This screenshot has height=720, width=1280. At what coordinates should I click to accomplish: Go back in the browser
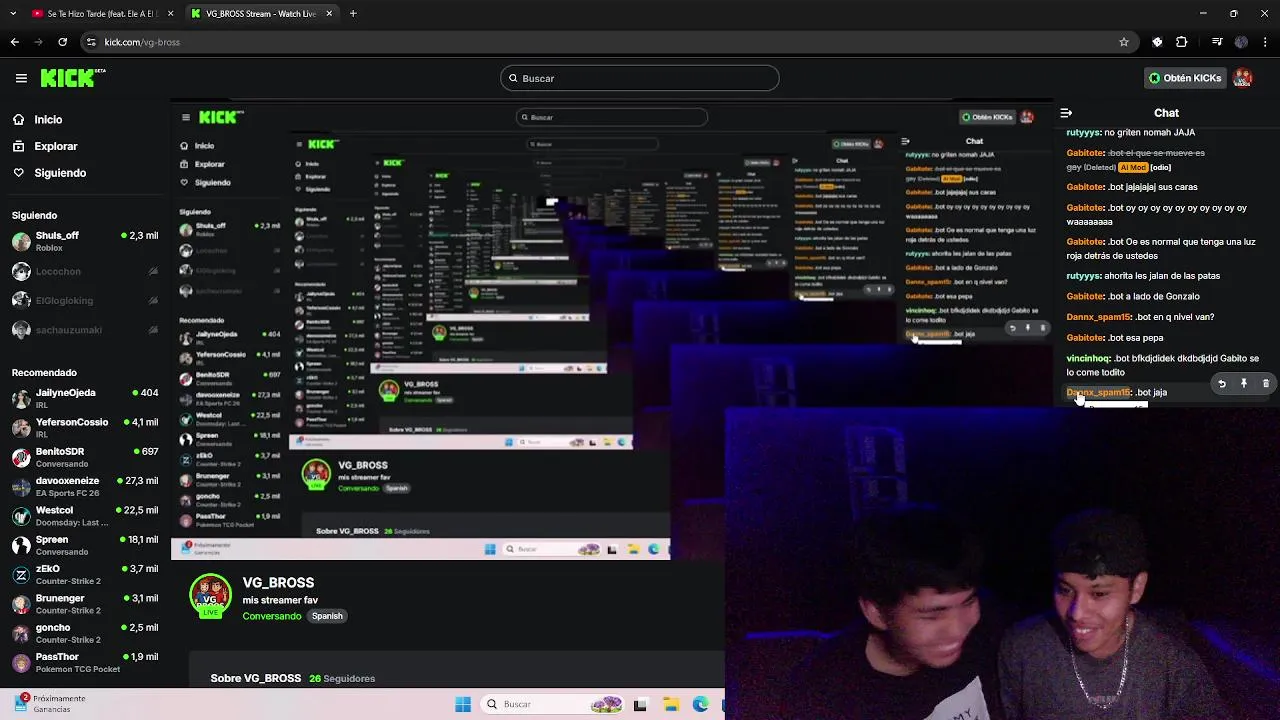pos(14,42)
